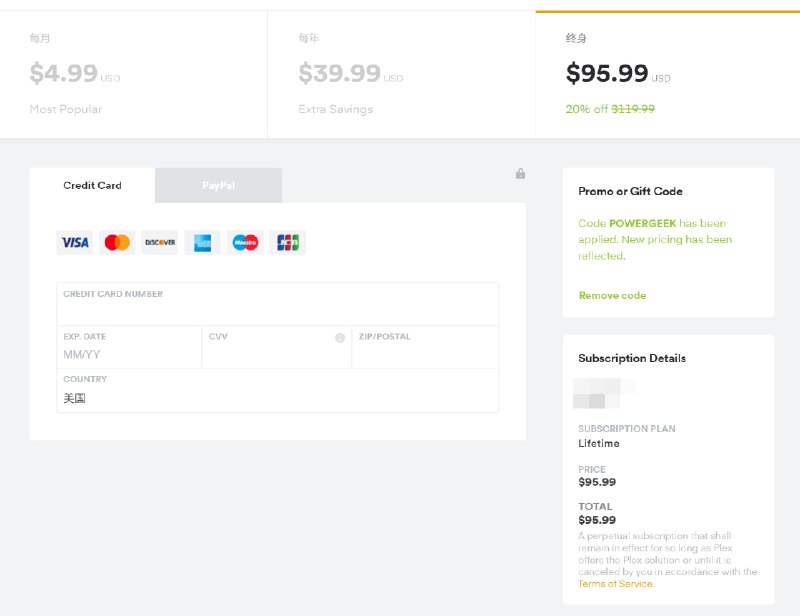Focus the Credit Card Number field
Viewport: 800px width, 616px height.
pos(277,311)
